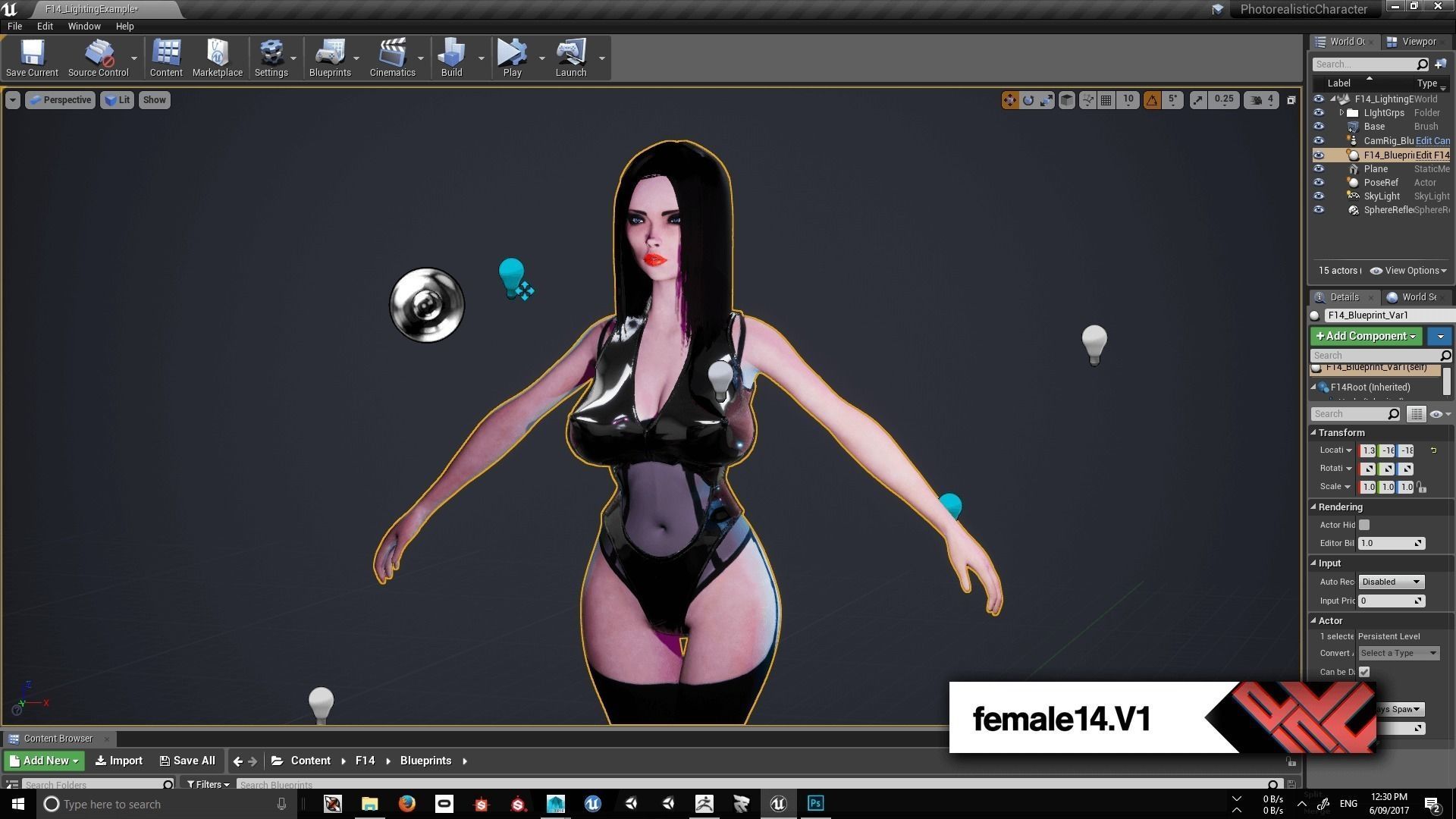The height and width of the screenshot is (819, 1456).
Task: Click the Add Component button
Action: point(1367,336)
